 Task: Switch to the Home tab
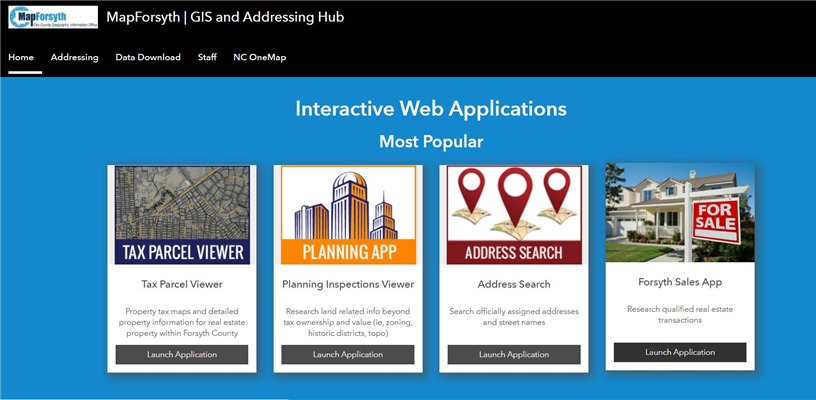coord(21,57)
